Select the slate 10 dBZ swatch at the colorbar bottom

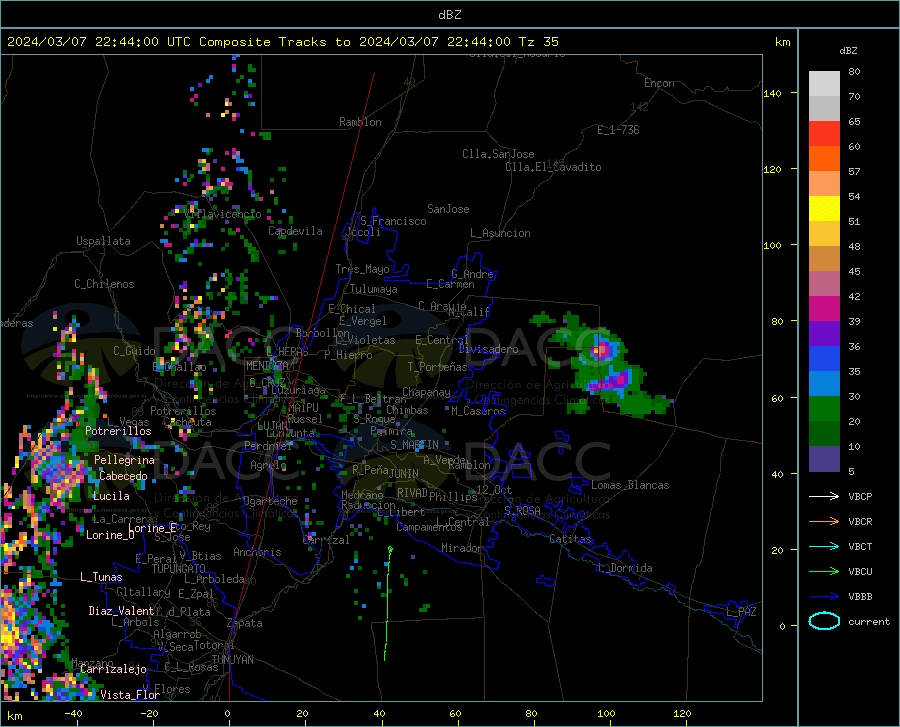point(824,459)
